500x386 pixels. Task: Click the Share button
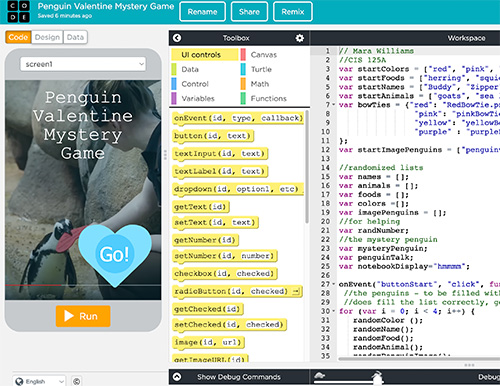249,12
